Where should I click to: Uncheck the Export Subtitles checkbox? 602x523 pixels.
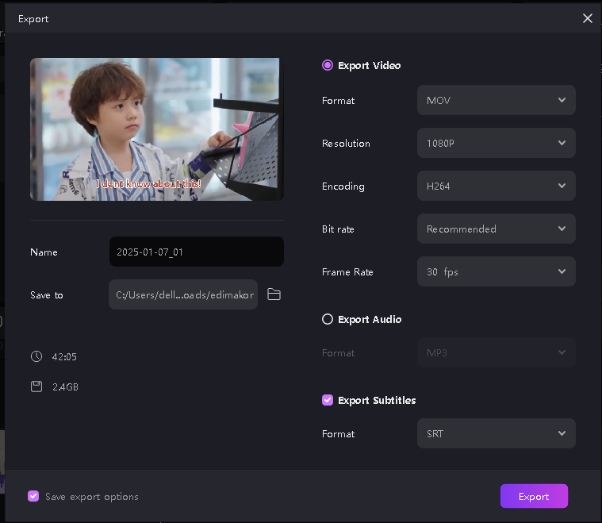(x=327, y=400)
